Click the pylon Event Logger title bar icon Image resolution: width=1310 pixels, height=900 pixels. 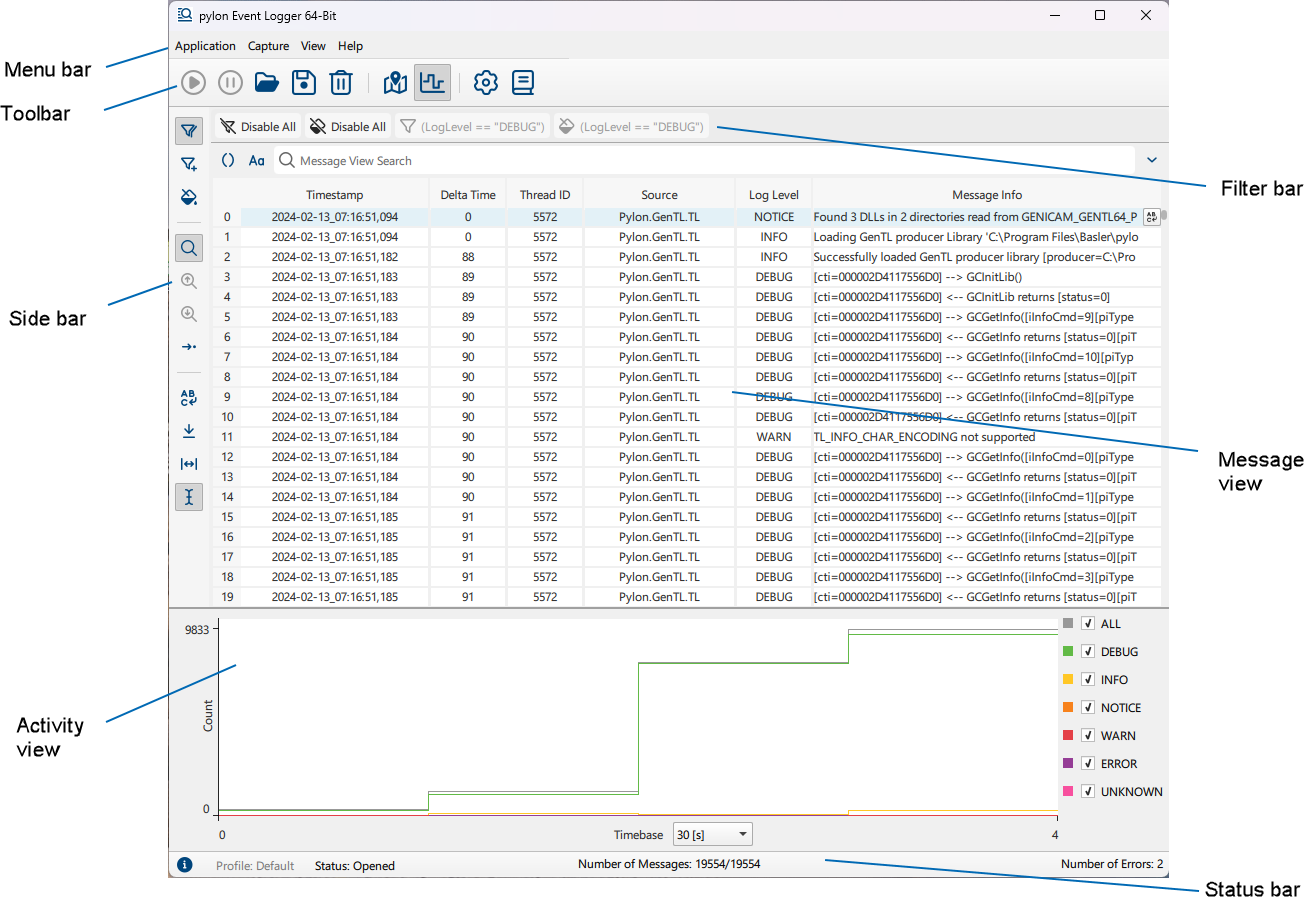(x=185, y=15)
